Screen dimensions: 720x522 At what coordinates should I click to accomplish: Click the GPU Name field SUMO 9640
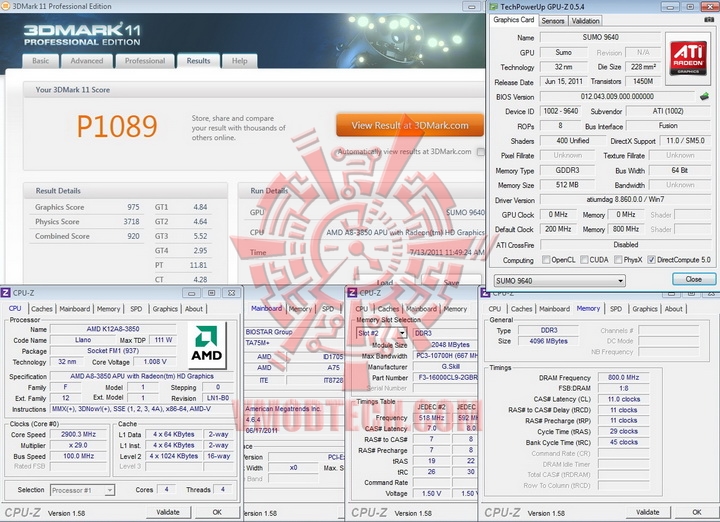point(600,37)
